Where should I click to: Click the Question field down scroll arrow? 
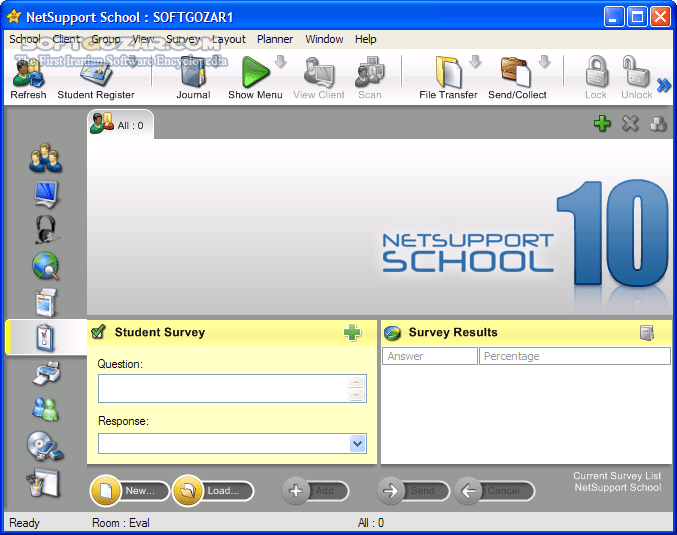pyautogui.click(x=357, y=395)
